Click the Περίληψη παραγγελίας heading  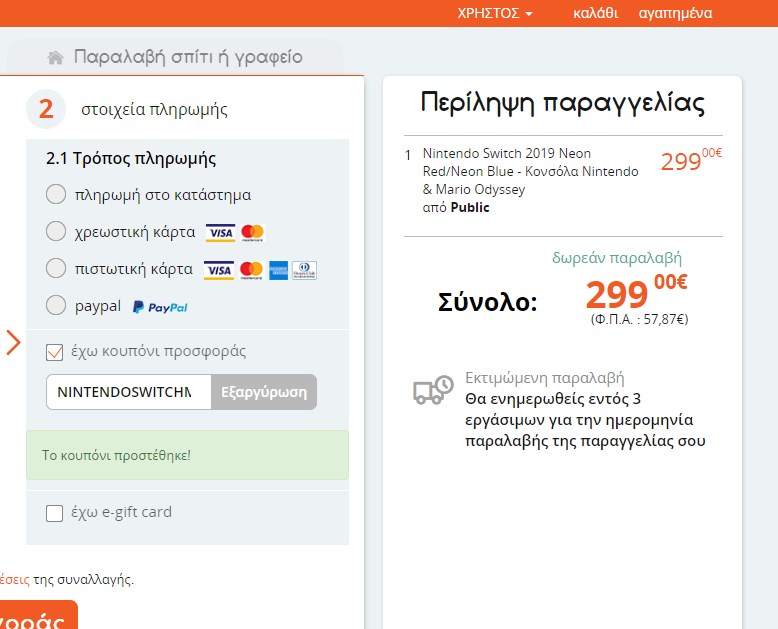click(563, 103)
